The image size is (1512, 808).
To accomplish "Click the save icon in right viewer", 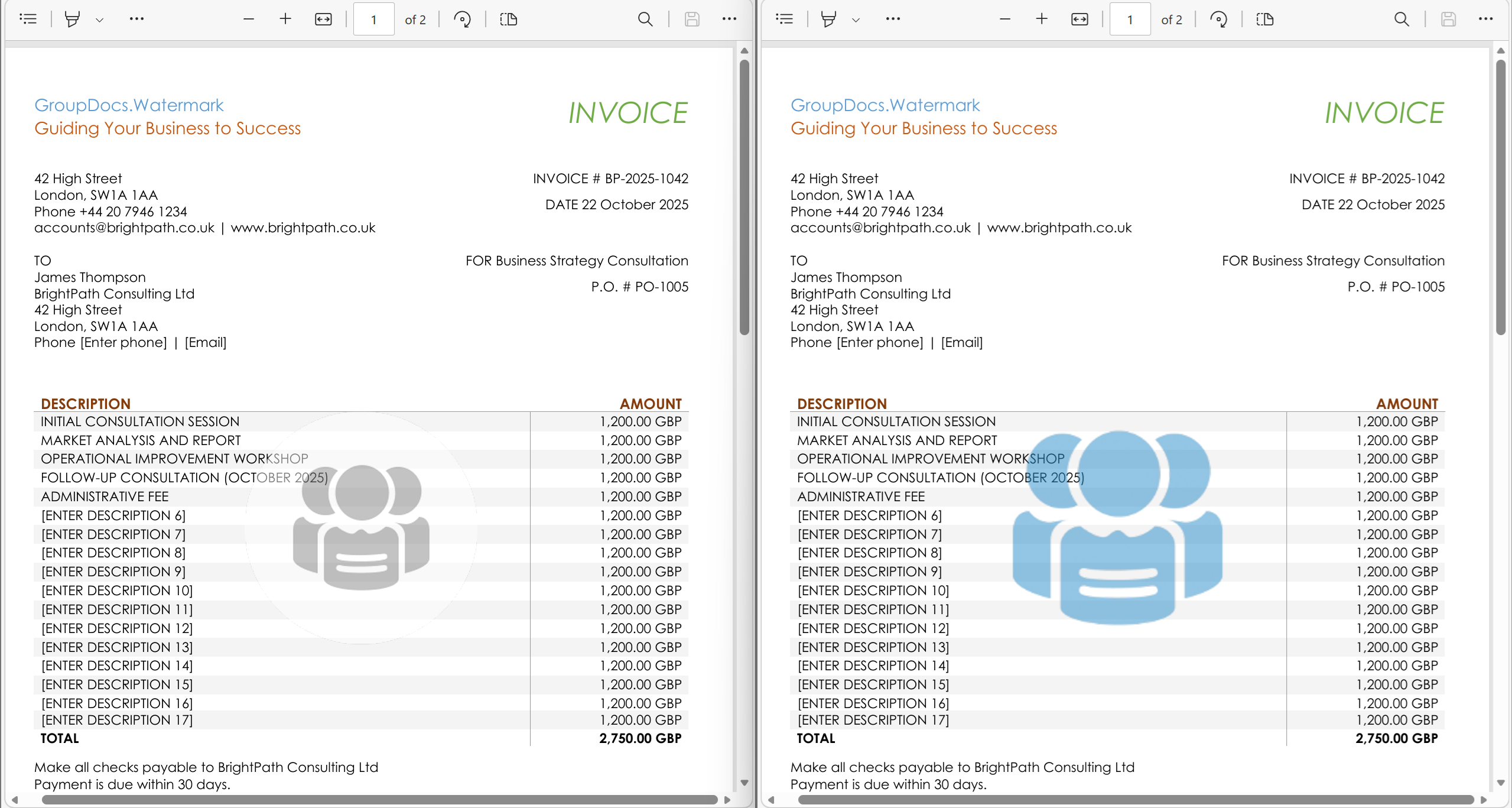I will tap(1448, 19).
